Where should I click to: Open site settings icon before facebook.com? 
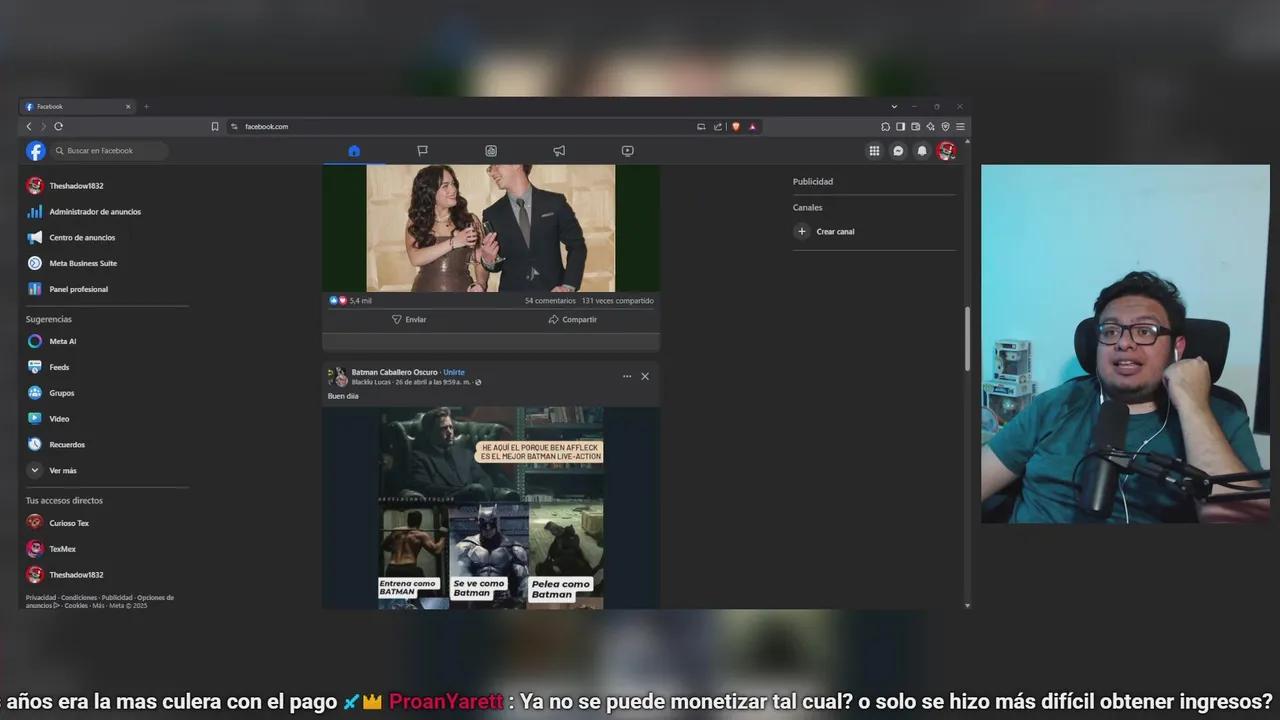pos(234,126)
